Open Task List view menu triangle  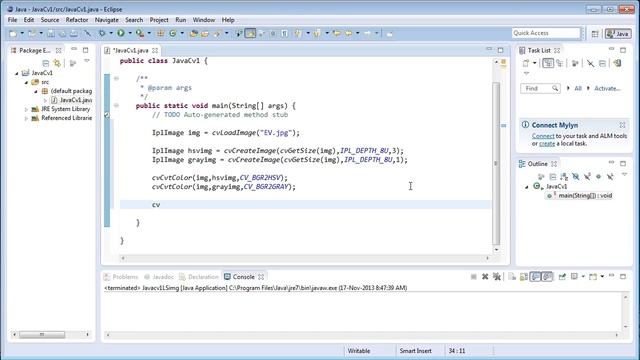(x=526, y=73)
